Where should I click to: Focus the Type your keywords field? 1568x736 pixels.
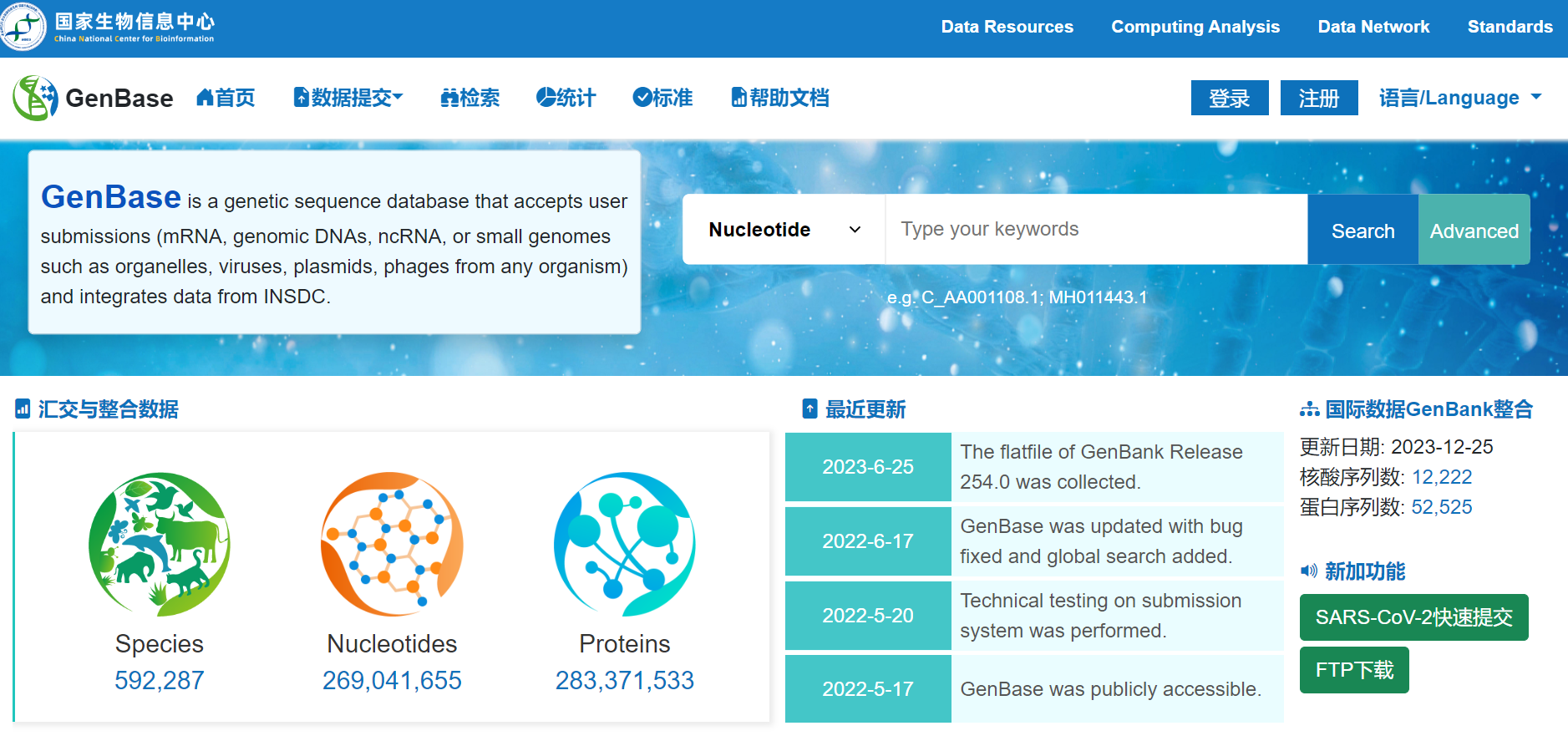(x=1095, y=230)
